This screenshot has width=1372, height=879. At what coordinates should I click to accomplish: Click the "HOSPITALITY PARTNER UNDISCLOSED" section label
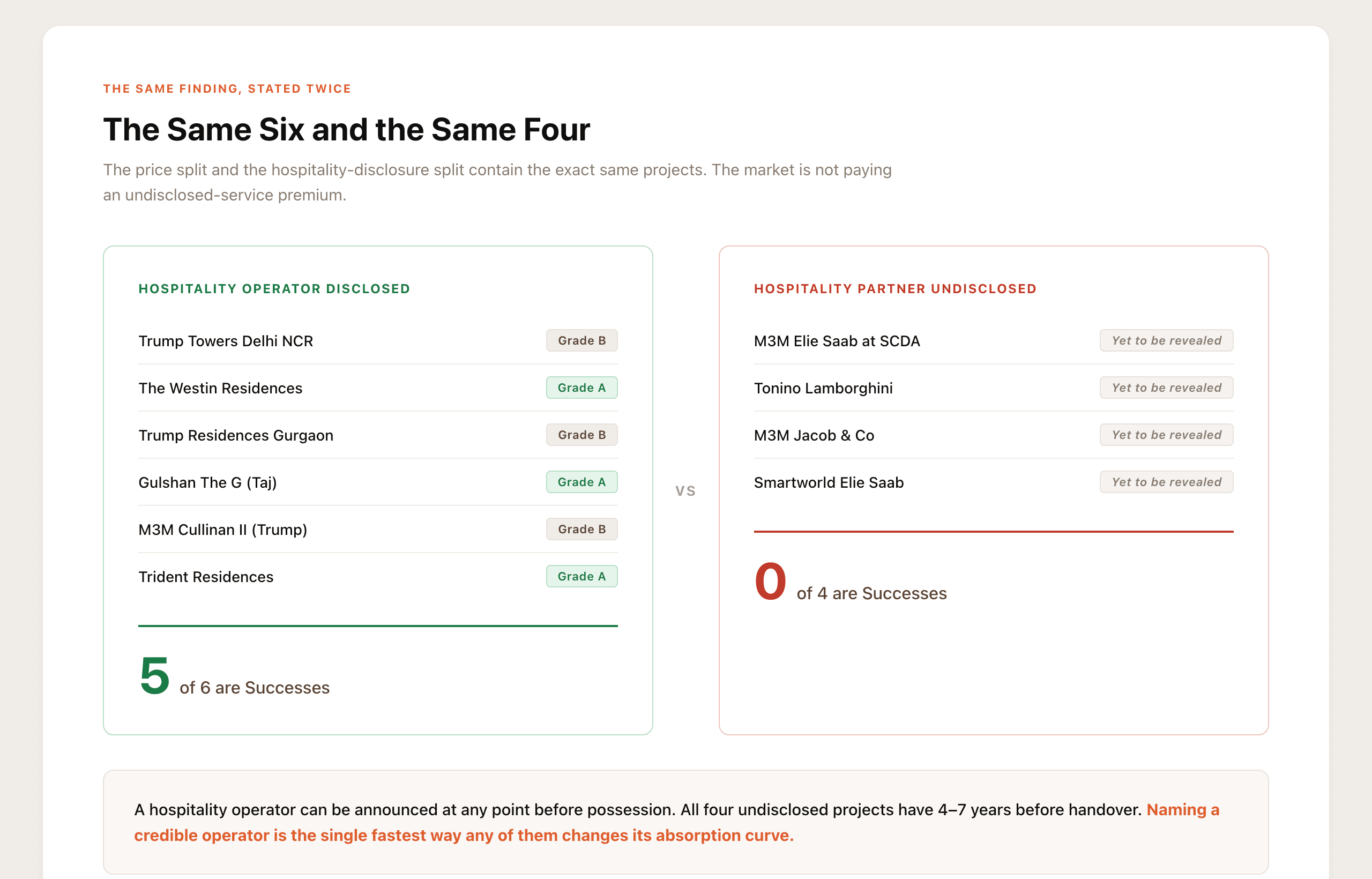pos(895,289)
